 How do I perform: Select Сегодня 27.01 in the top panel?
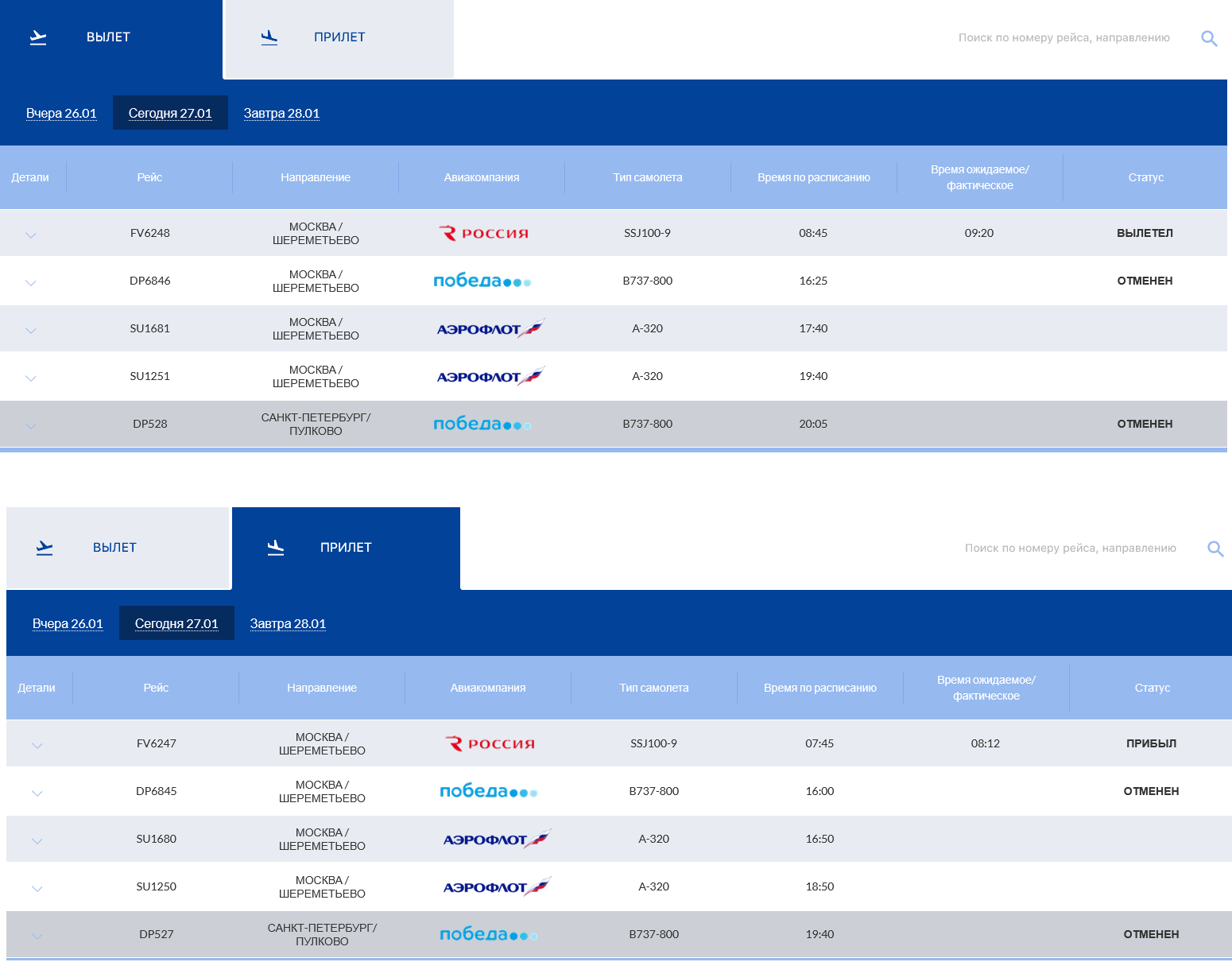[x=170, y=113]
